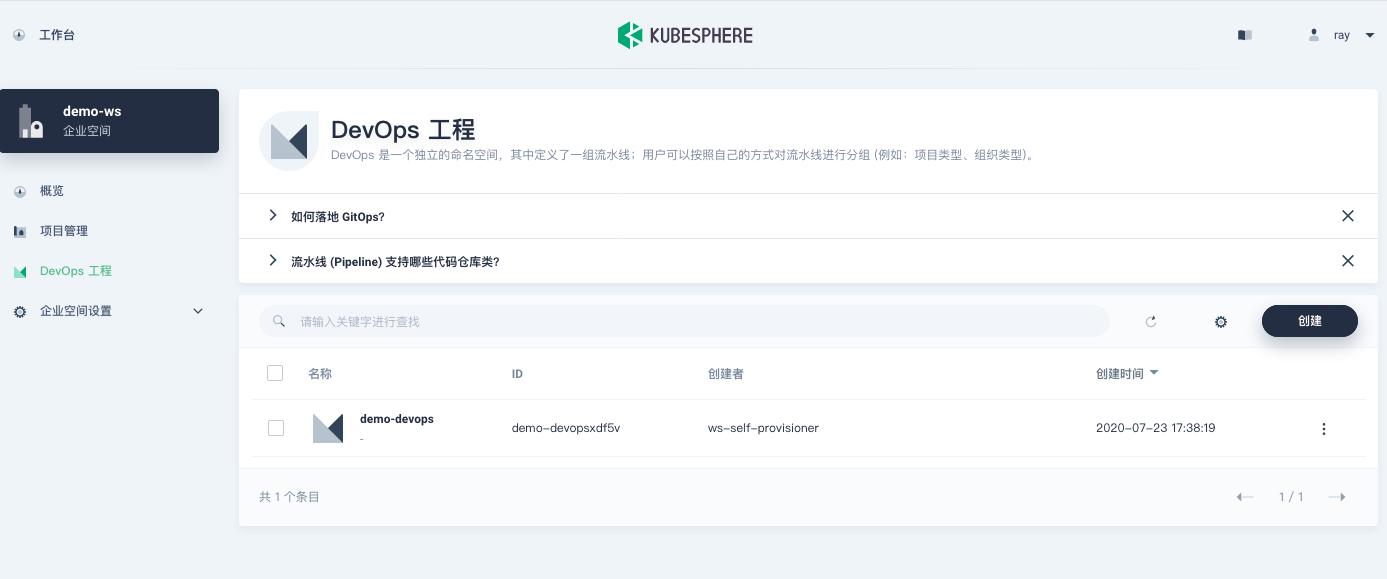Click the 共 1 个条目 count text
Screen dimensions: 1387x579
pos(290,497)
